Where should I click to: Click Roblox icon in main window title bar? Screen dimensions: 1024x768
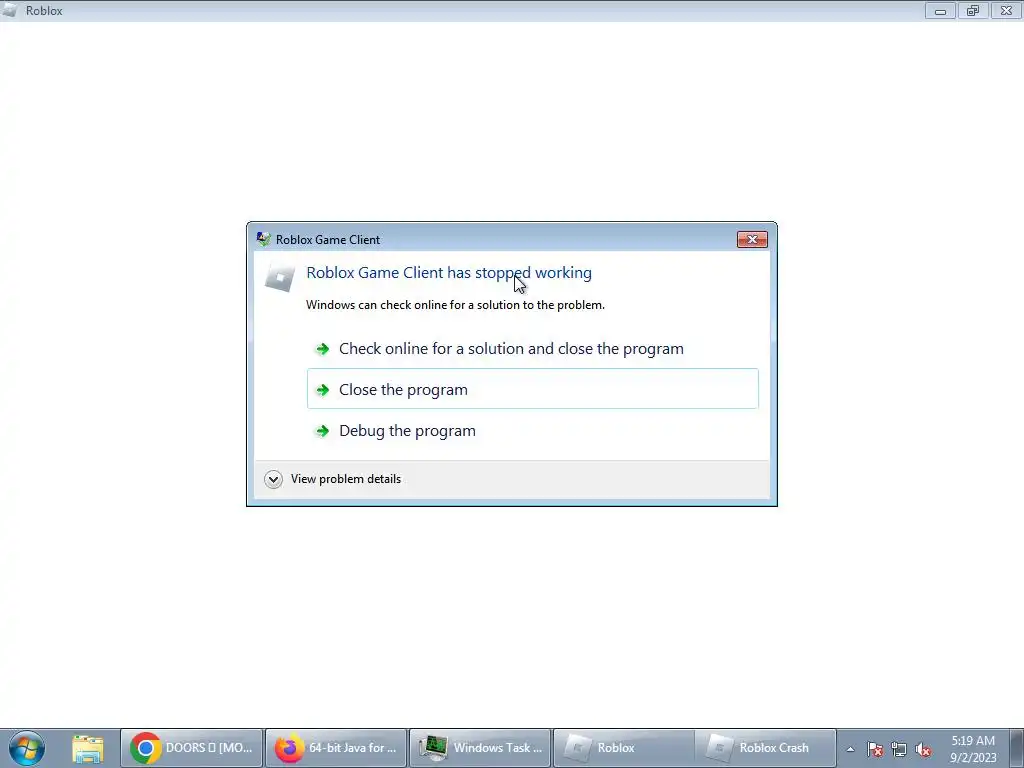point(10,10)
